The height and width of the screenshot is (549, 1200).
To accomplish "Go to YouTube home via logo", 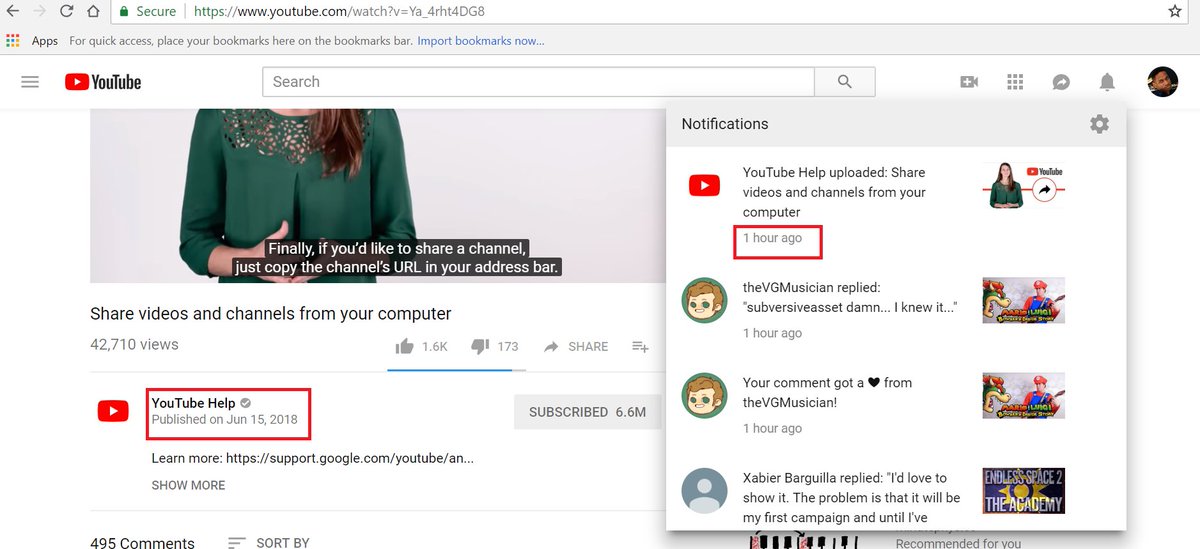I will (103, 82).
